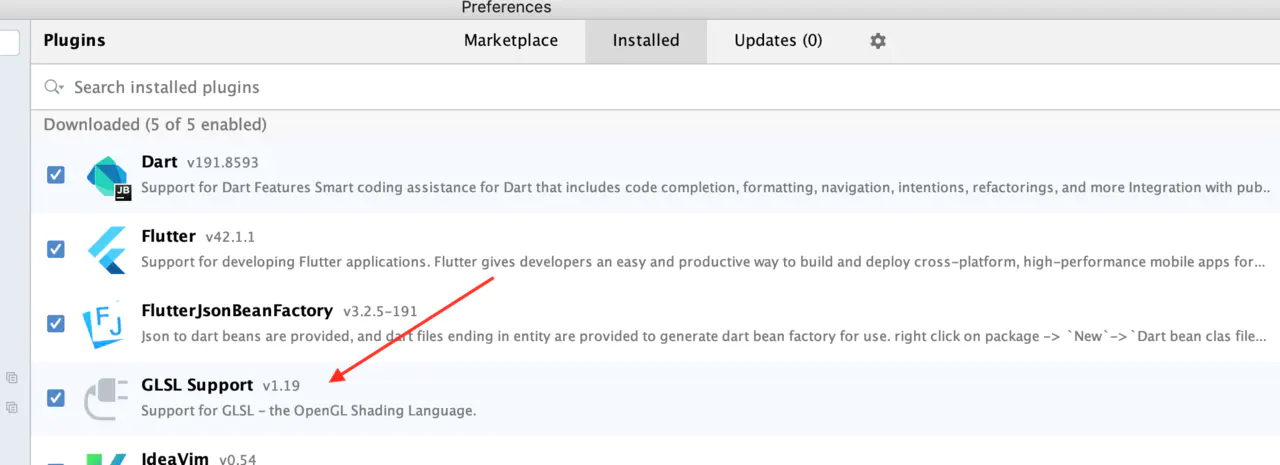This screenshot has width=1280, height=465.
Task: Disable the Flutter plugin checkbox
Action: (x=56, y=249)
